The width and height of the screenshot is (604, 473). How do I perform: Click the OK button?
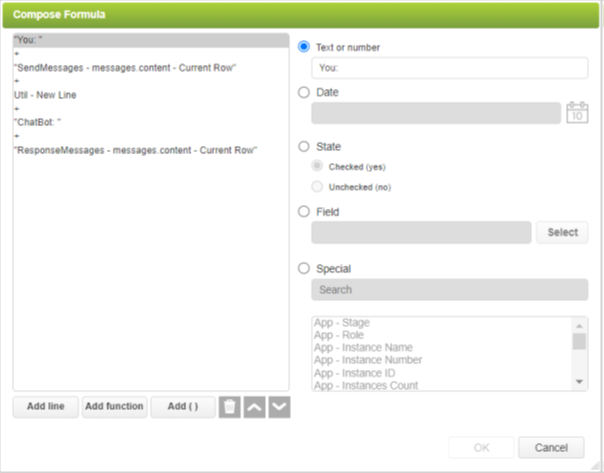[481, 448]
